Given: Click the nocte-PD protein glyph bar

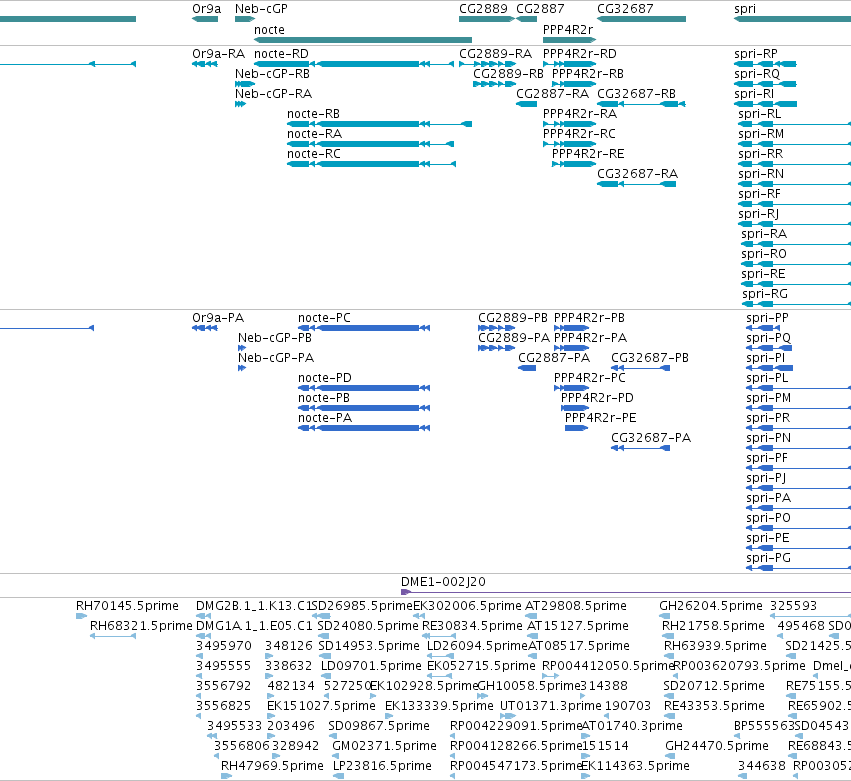Looking at the screenshot, I should point(364,388).
